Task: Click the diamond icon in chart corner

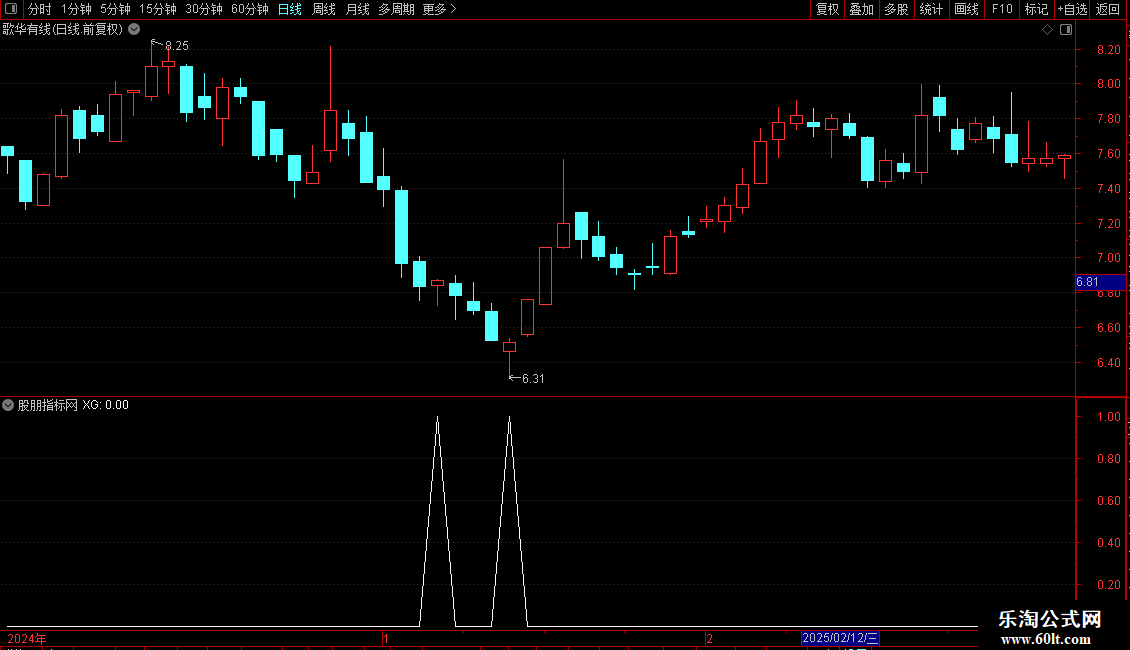Action: click(x=1047, y=30)
